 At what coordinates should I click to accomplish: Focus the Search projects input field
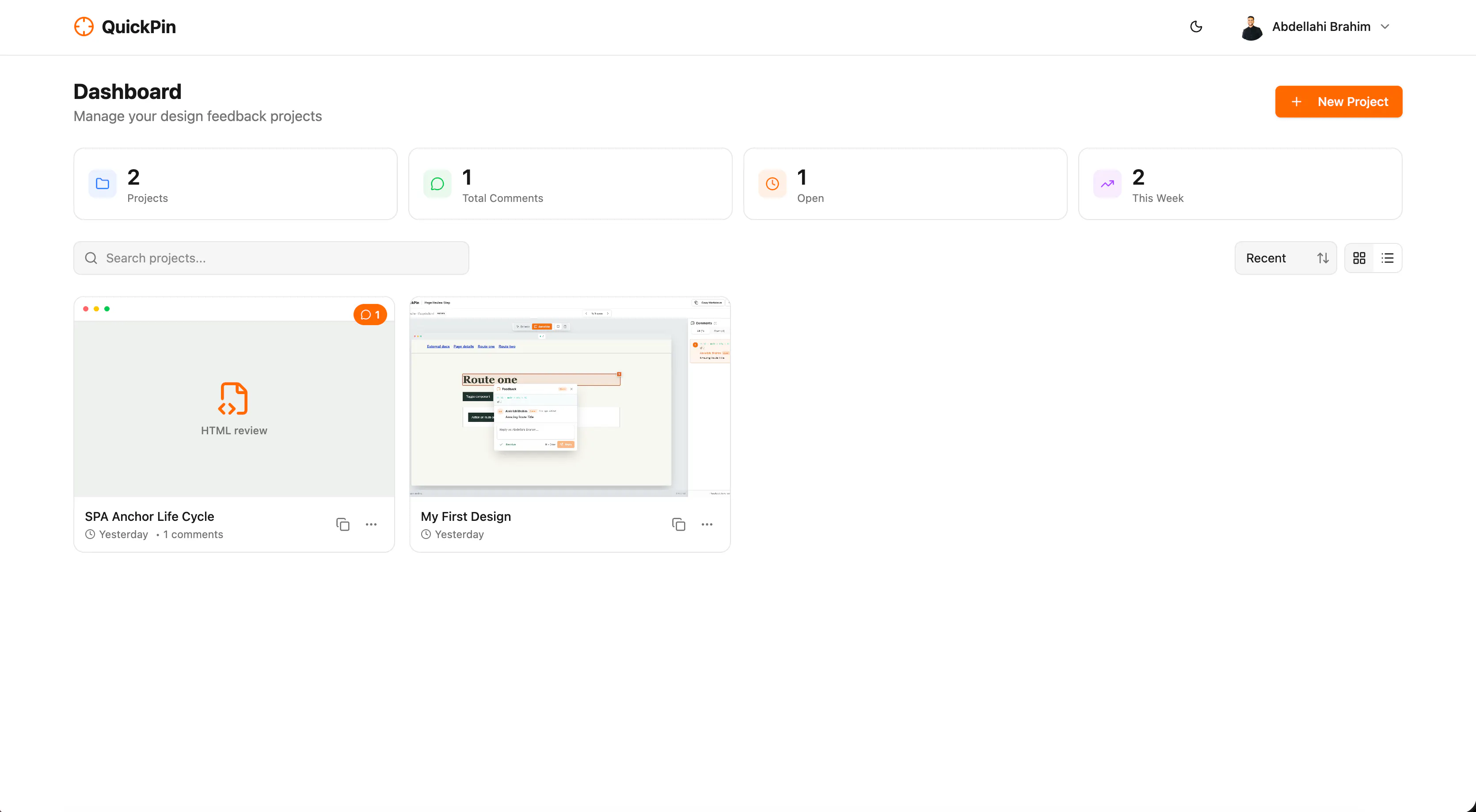pos(271,258)
